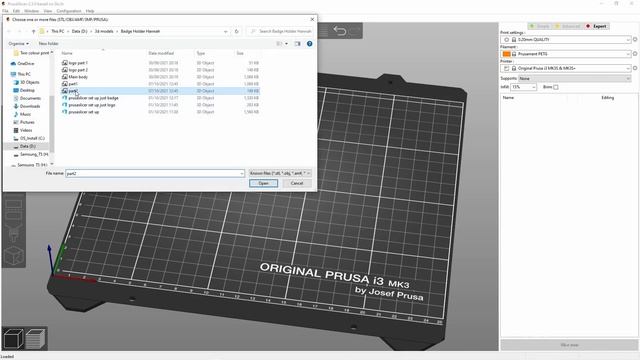
Task: Open the Configuration menu
Action: click(x=69, y=11)
